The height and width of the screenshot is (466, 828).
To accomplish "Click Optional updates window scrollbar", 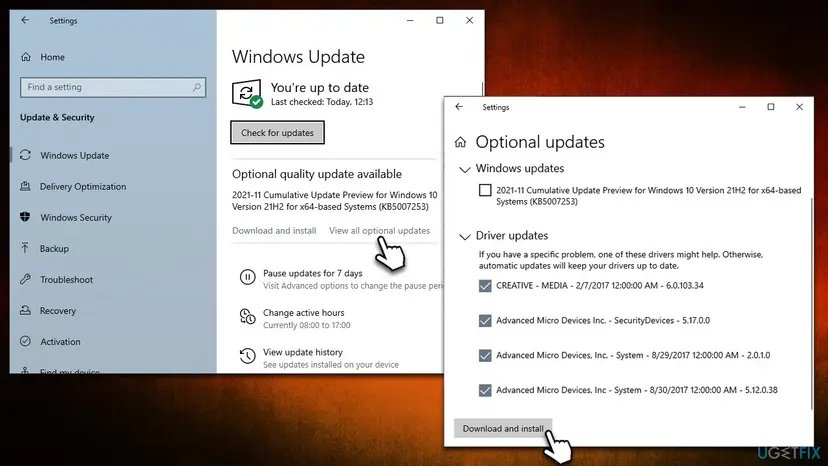I will pyautogui.click(x=812, y=304).
